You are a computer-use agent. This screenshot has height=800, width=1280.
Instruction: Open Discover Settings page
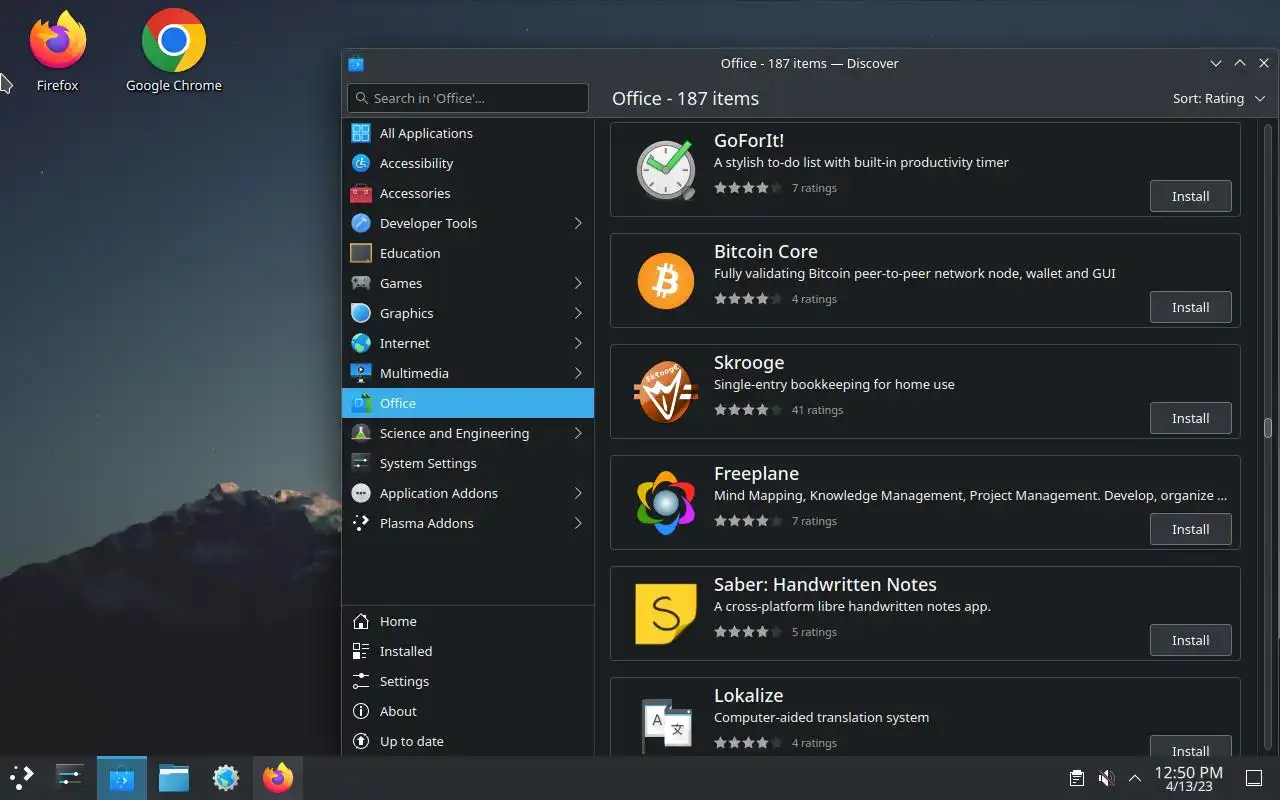468,681
